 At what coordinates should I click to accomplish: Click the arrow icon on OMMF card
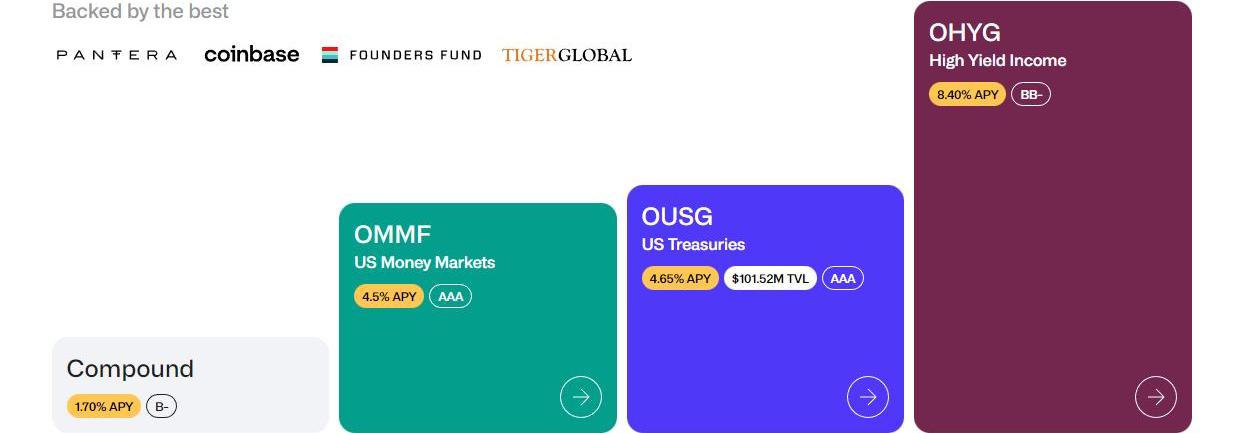click(x=581, y=397)
